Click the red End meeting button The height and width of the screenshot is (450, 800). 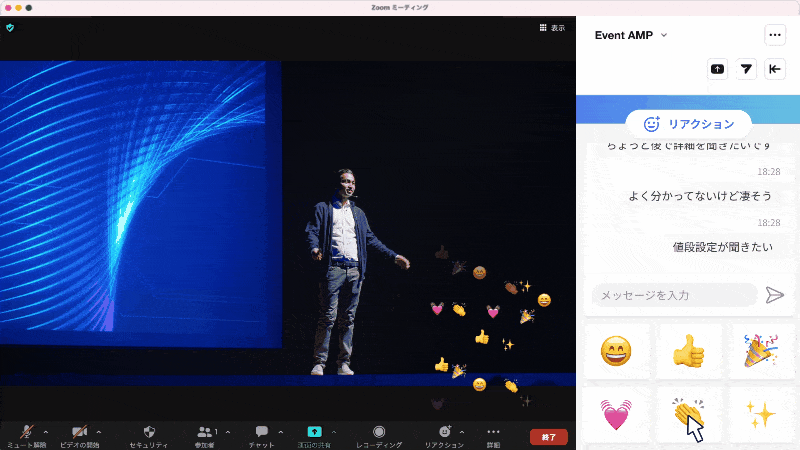coord(548,437)
